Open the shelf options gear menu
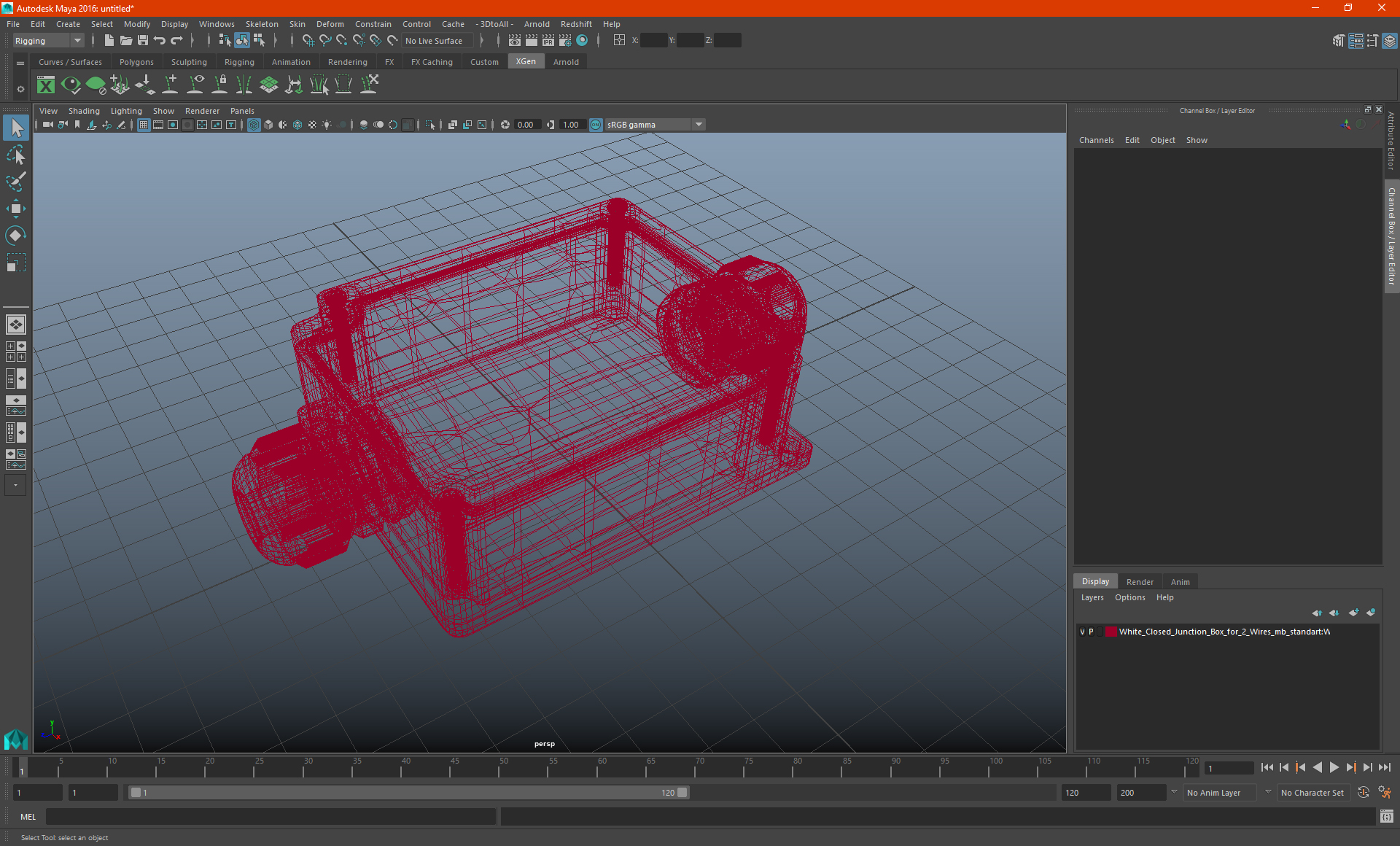 tap(20, 89)
